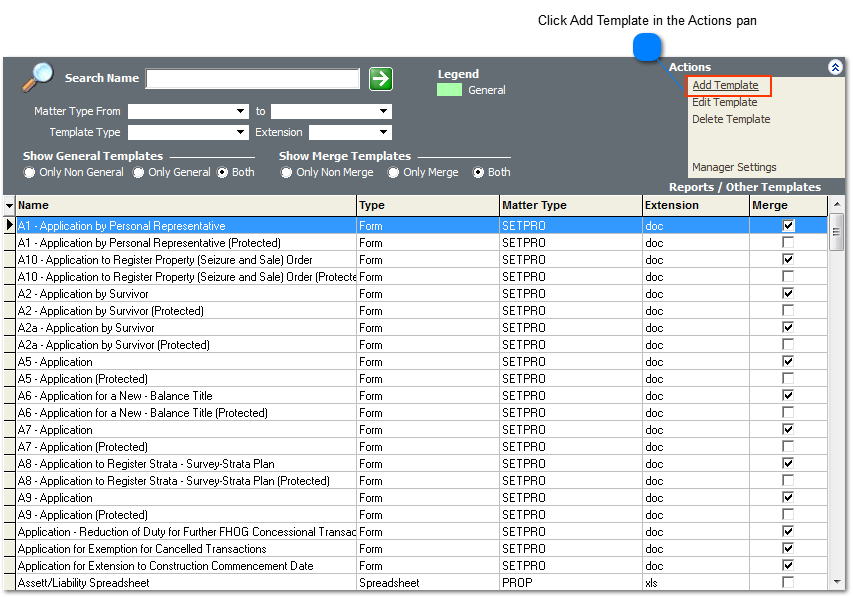Click in the Search Name text field
This screenshot has width=853, height=598.
click(252, 79)
